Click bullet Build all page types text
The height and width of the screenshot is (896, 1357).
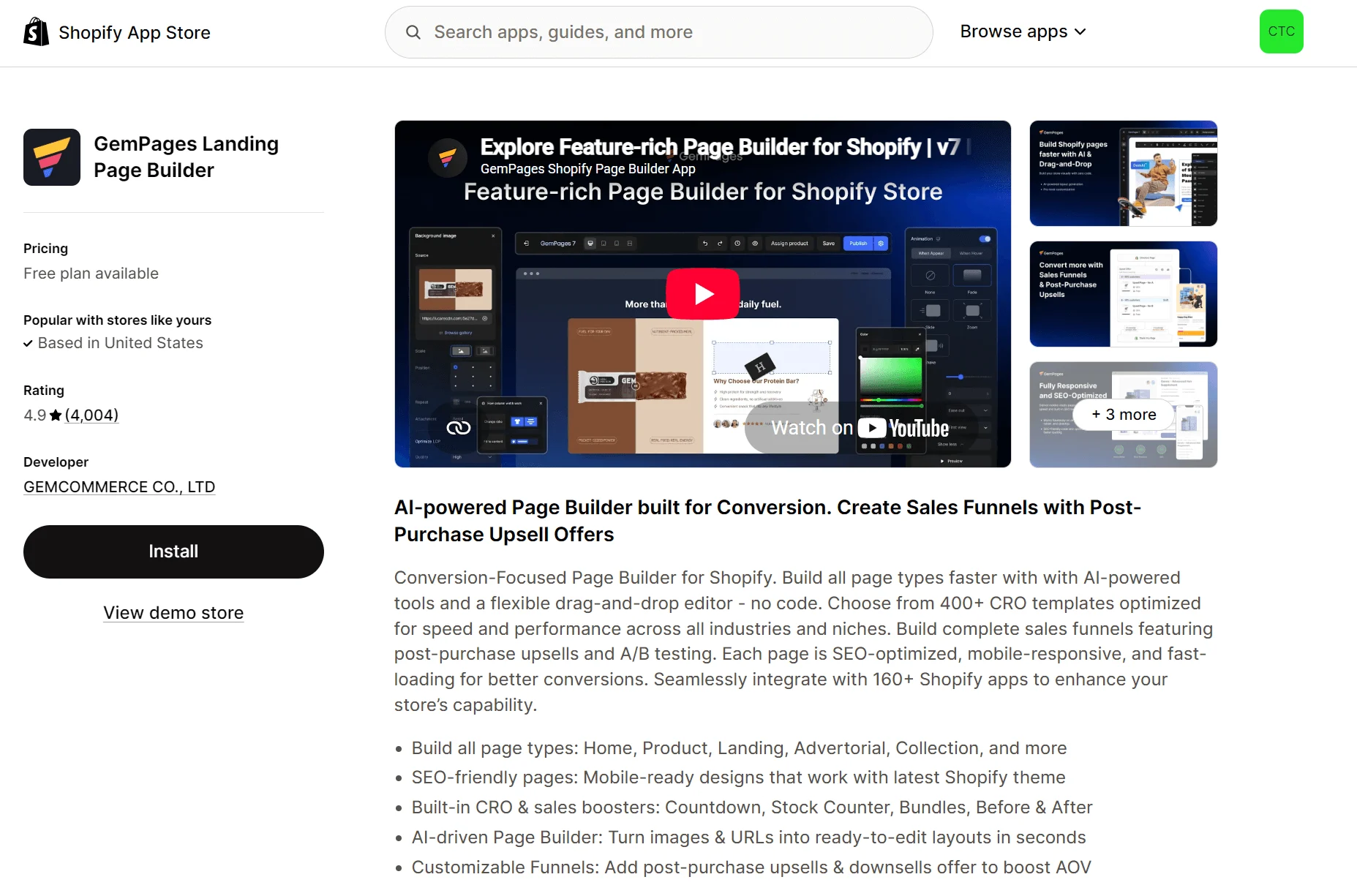pos(739,748)
